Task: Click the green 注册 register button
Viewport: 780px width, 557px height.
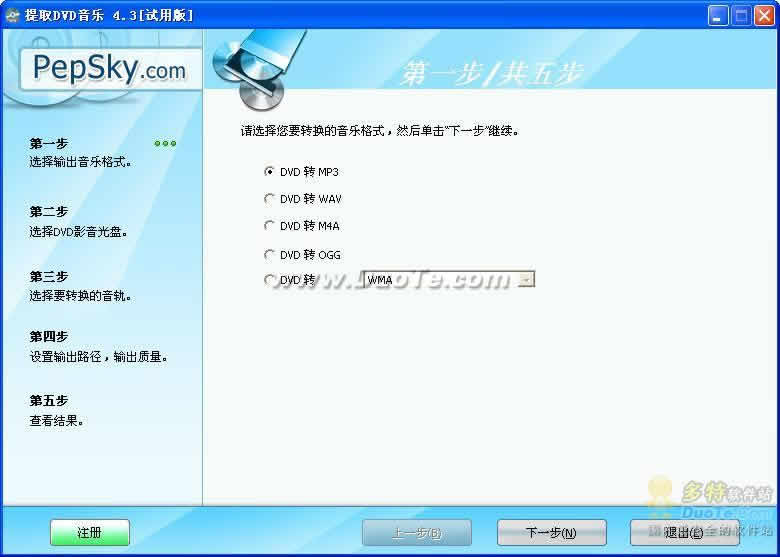Action: [90, 533]
